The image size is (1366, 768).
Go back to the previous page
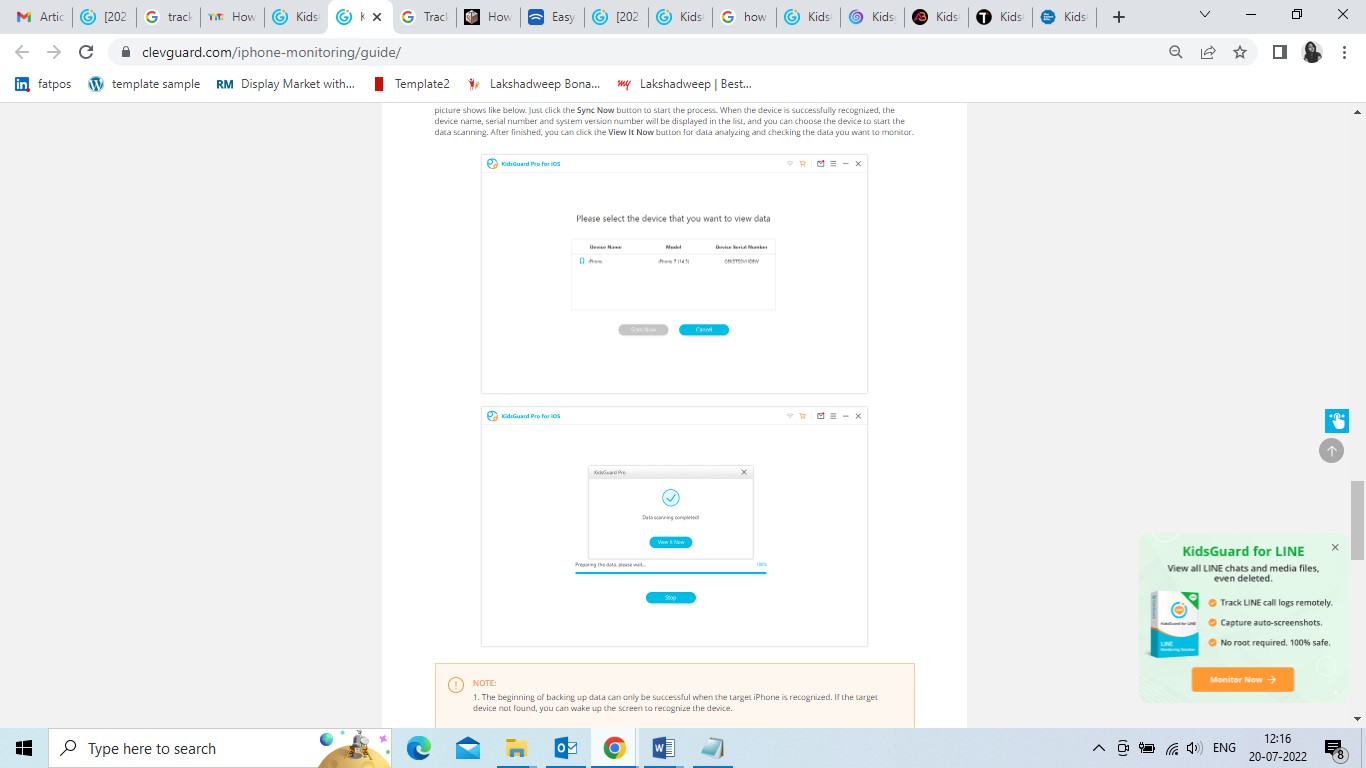point(22,52)
